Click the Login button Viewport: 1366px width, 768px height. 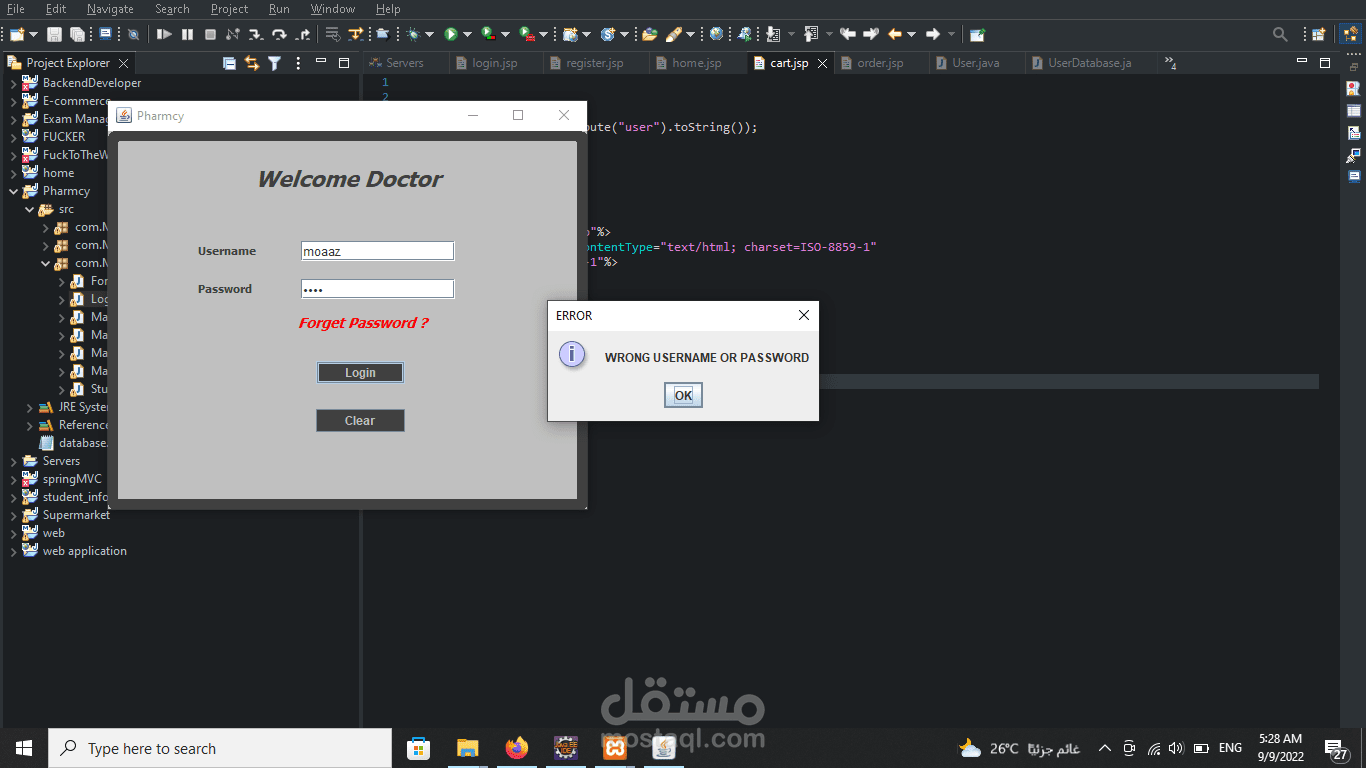point(360,373)
